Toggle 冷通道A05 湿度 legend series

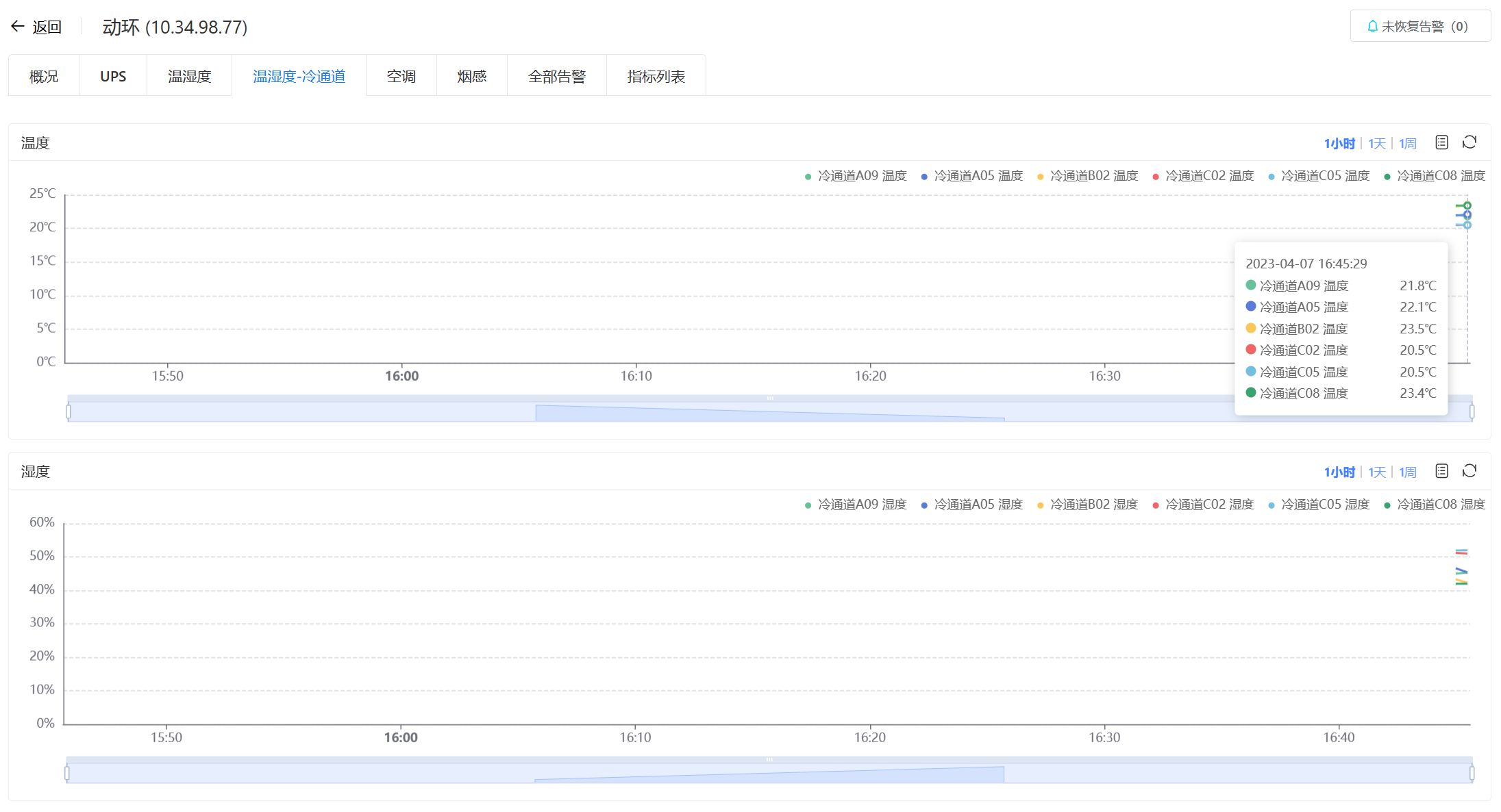pyautogui.click(x=971, y=505)
